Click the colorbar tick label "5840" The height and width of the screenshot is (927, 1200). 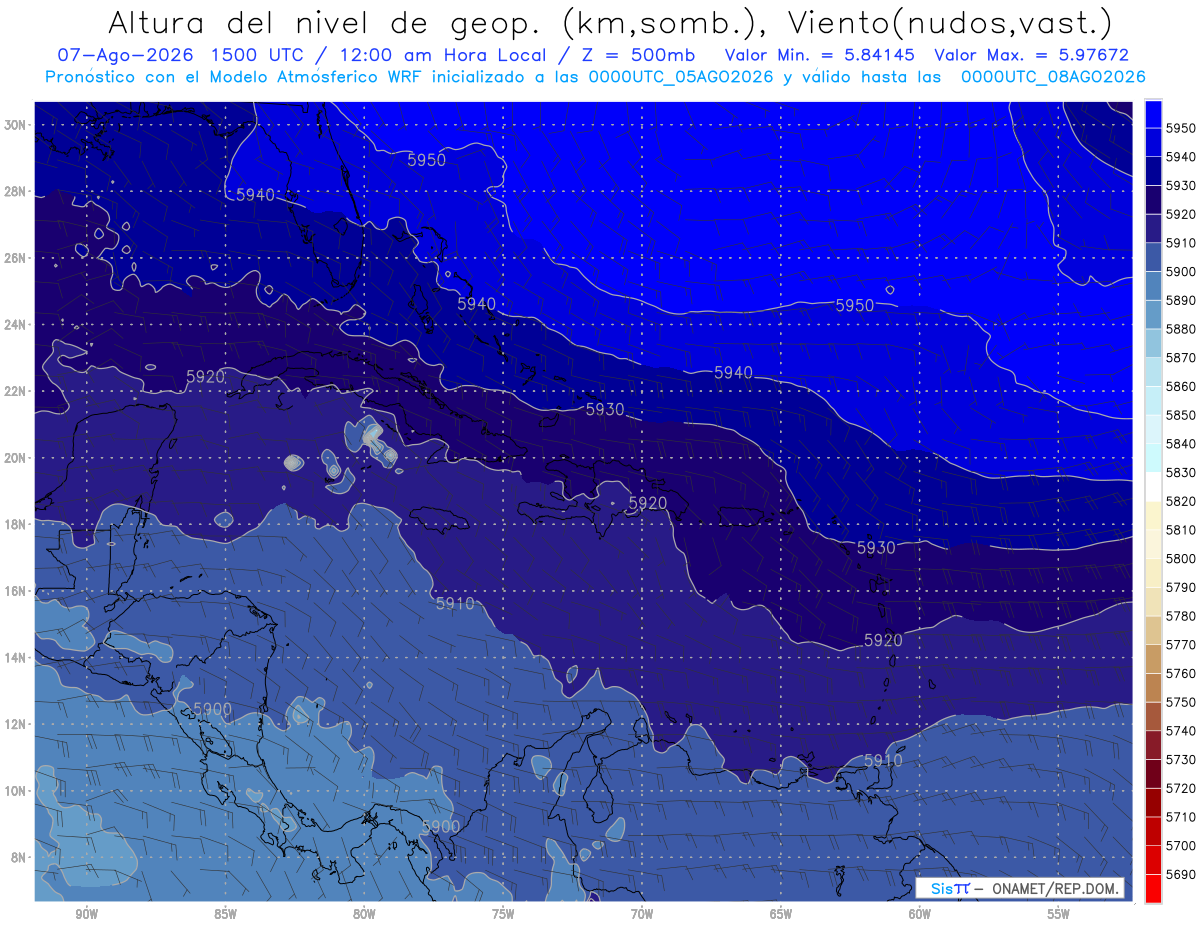[x=1180, y=444]
